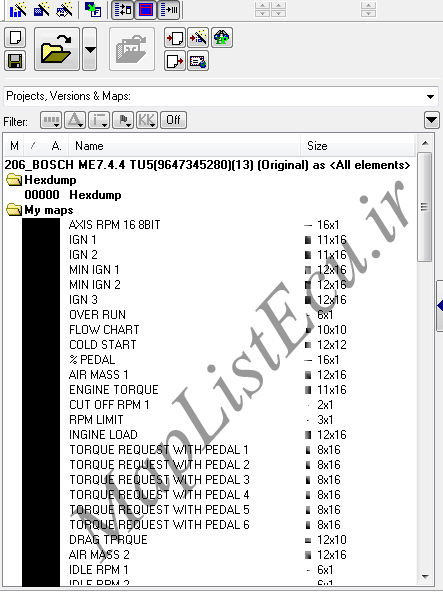Select the RPM LIMIT map entry
Viewport: 443px width, 592px height.
click(96, 420)
